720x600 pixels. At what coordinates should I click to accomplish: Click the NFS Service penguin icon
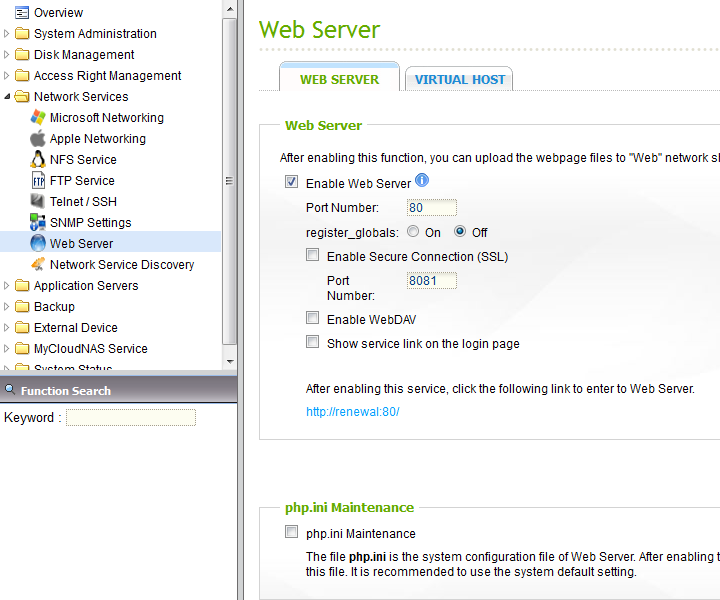click(x=38, y=160)
